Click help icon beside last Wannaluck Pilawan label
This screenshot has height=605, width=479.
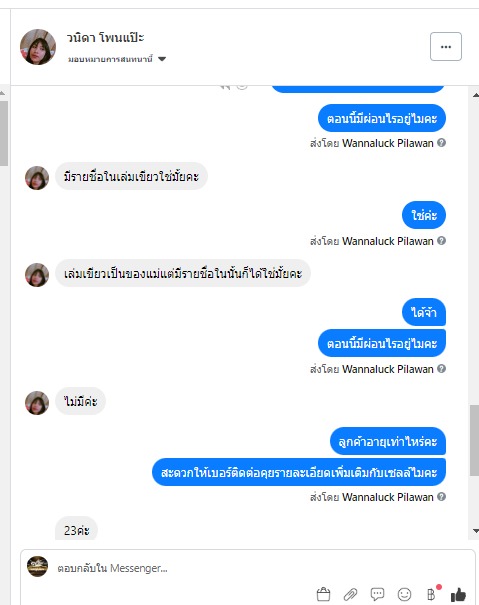point(442,497)
